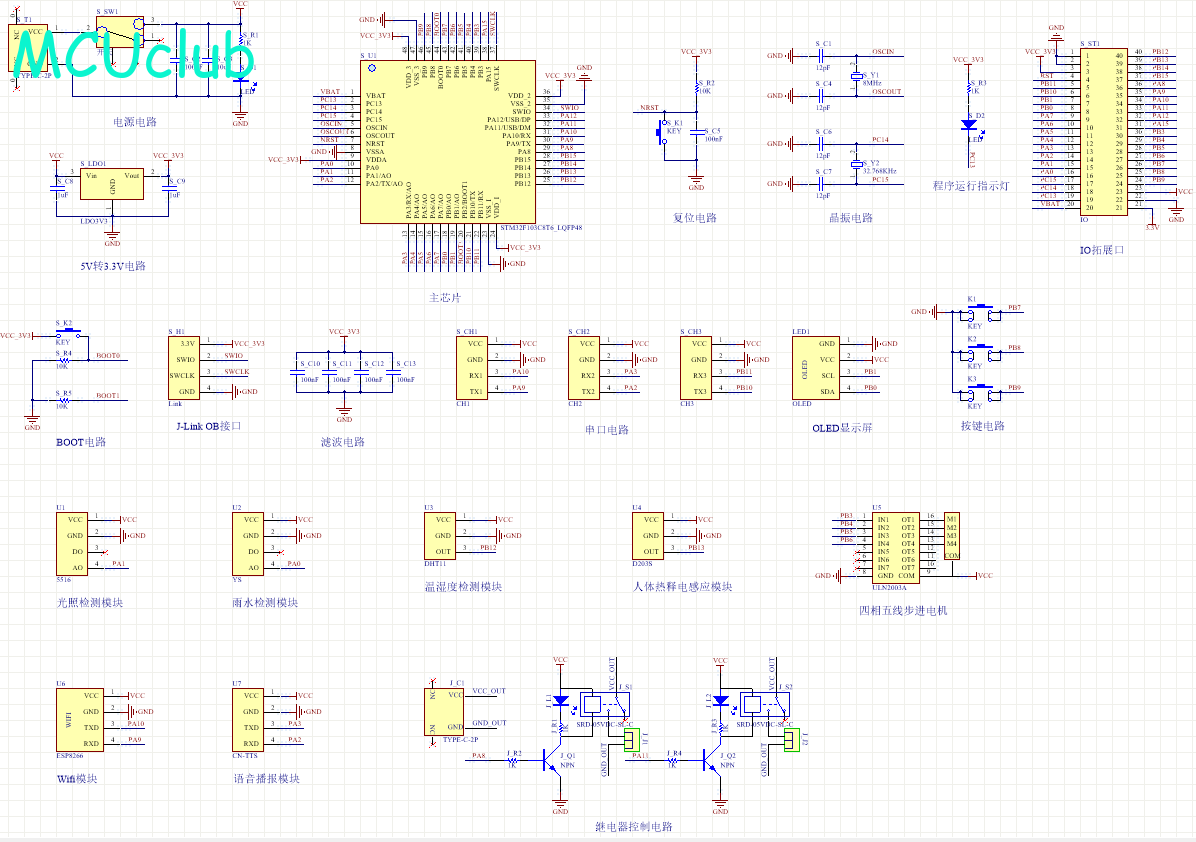Select the U7 CN-TTS voice module block
The image size is (1196, 842).
[248, 720]
